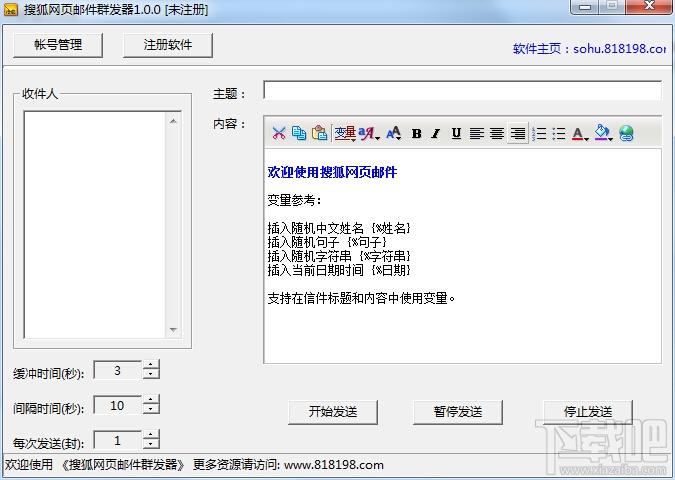Center align the text

click(497, 133)
